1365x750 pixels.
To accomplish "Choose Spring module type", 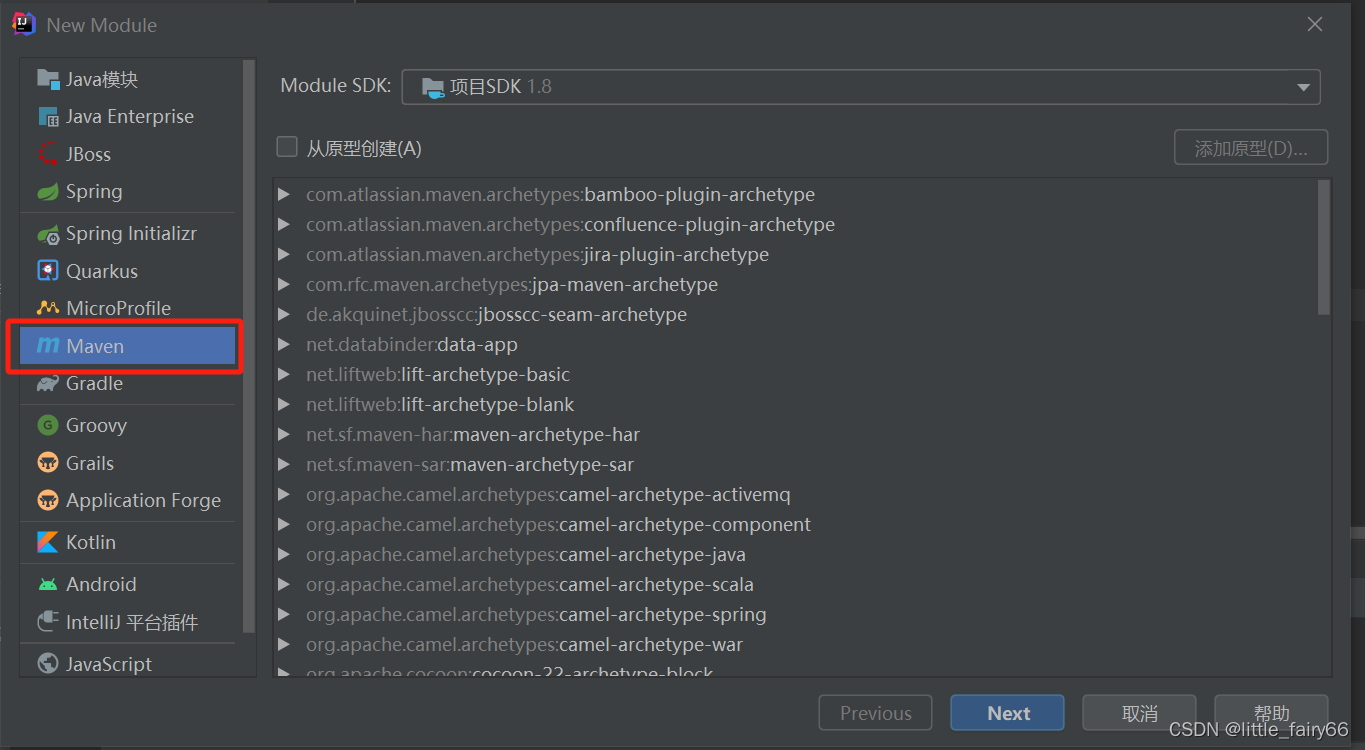I will click(x=128, y=192).
